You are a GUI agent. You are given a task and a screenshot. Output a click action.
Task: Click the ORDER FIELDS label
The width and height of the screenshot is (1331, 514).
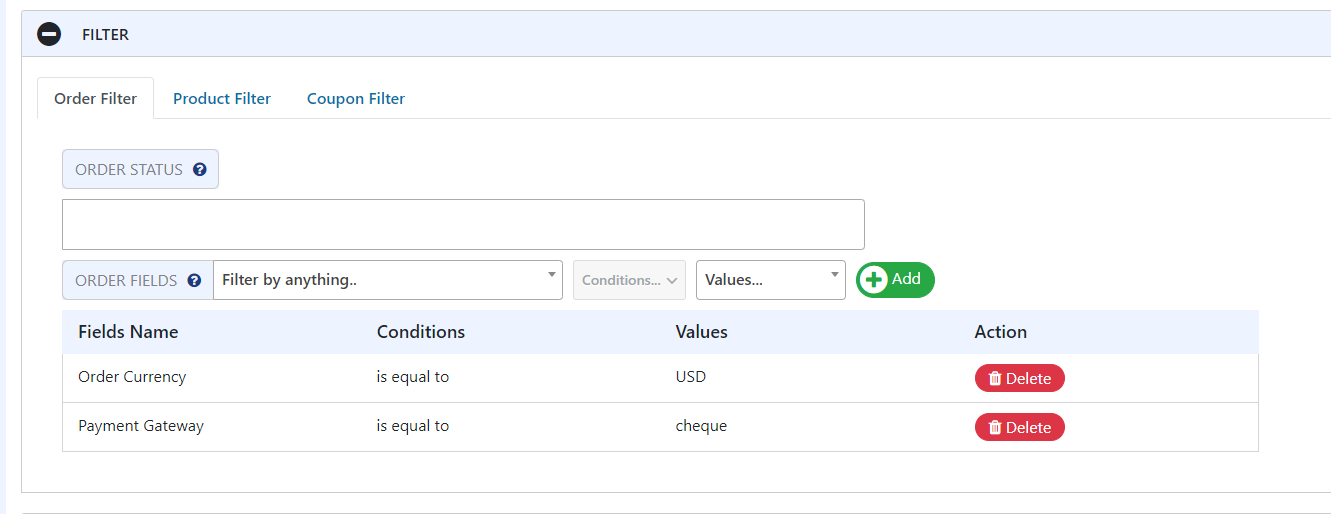(126, 281)
